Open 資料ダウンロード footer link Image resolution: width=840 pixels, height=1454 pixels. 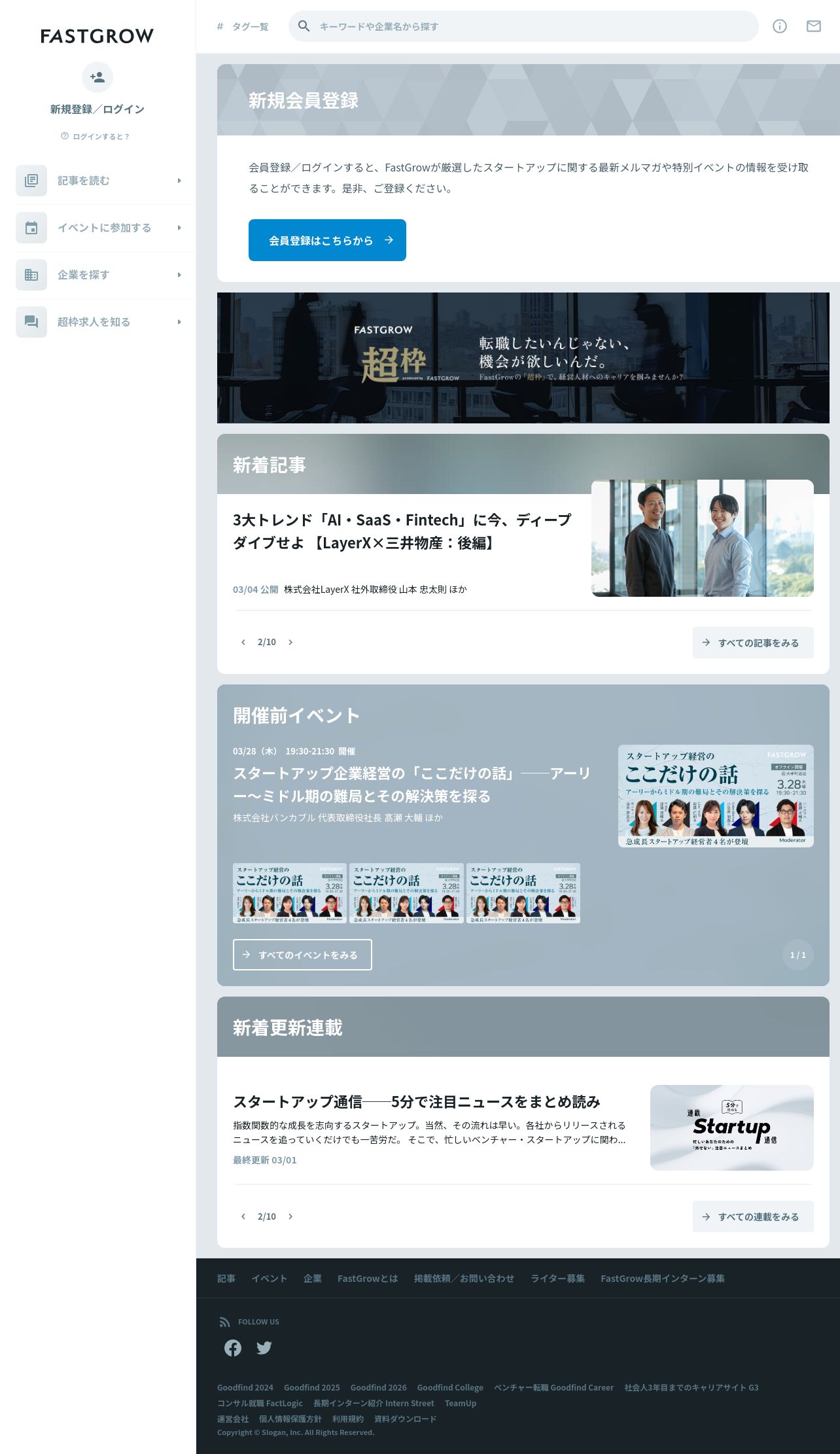coord(406,1419)
